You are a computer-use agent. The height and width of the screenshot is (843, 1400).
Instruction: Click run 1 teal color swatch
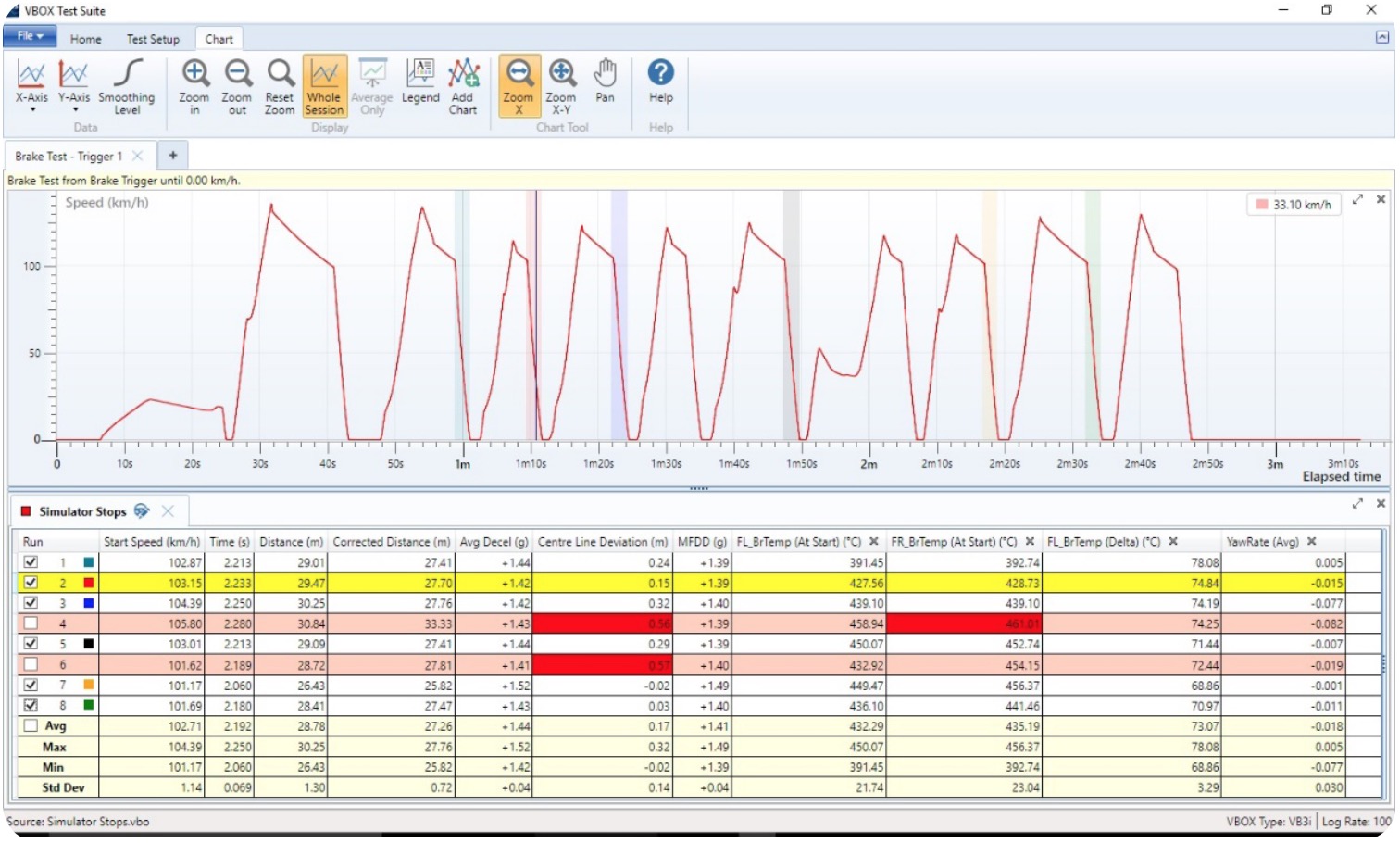tap(89, 562)
